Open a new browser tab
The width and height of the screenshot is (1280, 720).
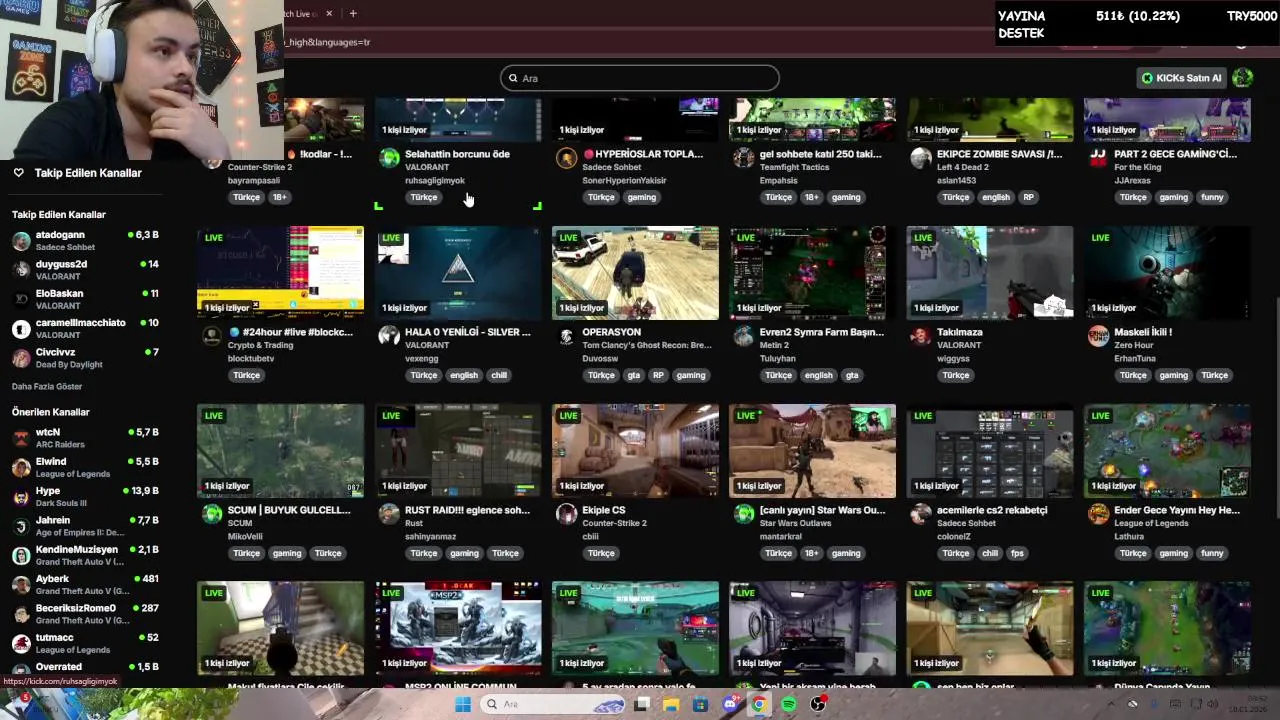pos(353,13)
